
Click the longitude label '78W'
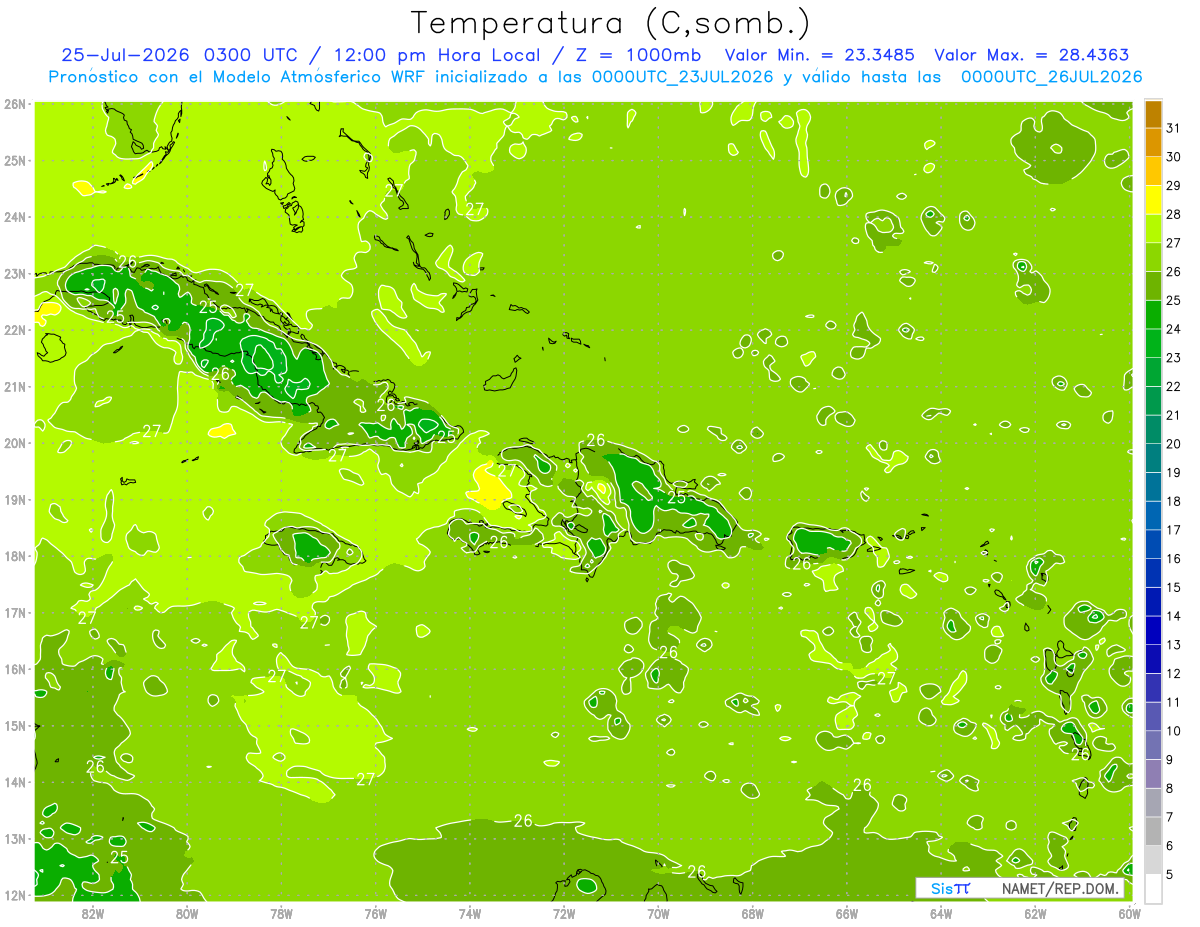(x=281, y=913)
